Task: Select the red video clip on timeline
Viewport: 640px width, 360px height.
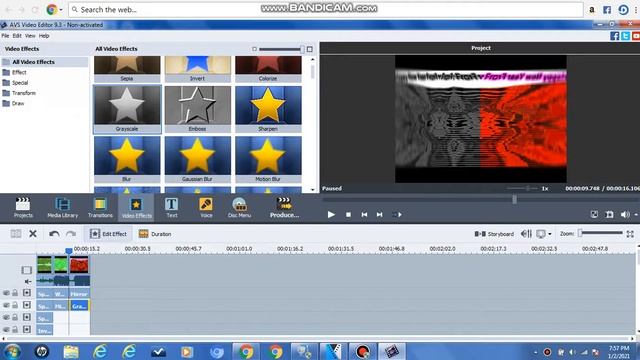Action: point(79,265)
